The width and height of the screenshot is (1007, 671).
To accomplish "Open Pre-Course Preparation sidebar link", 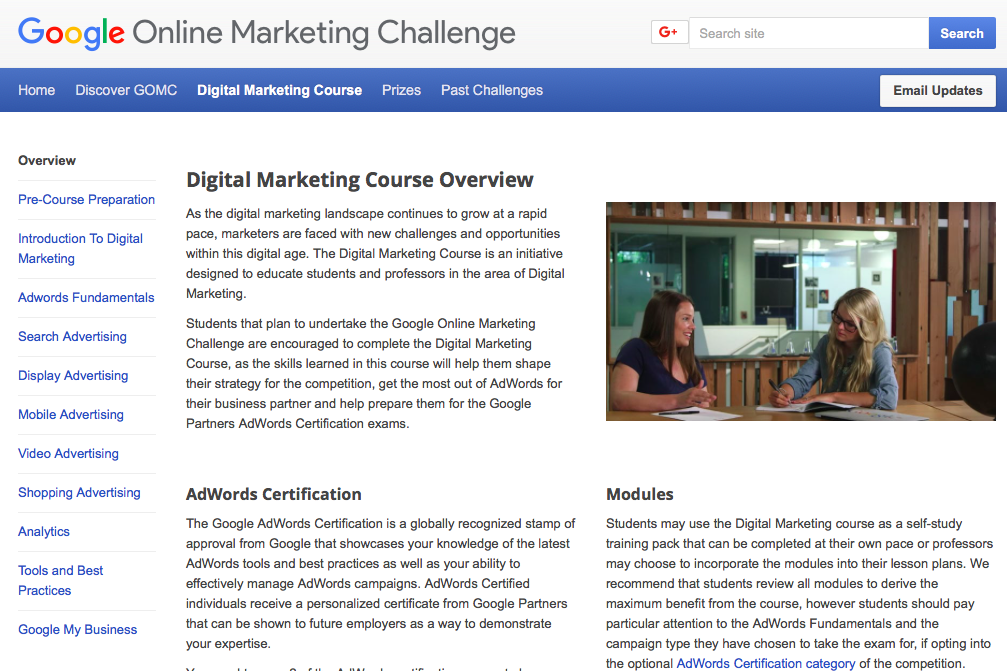I will (87, 200).
